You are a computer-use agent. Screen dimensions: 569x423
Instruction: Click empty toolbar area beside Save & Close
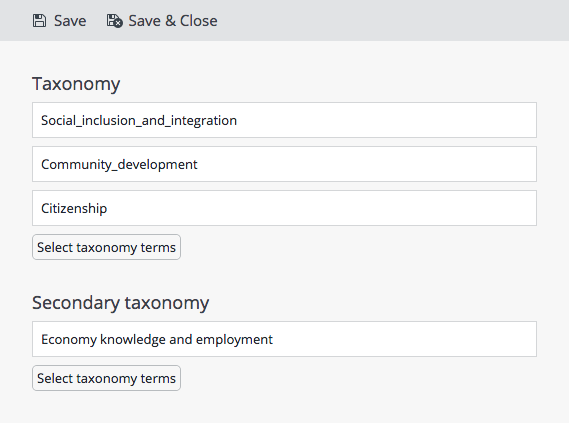[392, 20]
